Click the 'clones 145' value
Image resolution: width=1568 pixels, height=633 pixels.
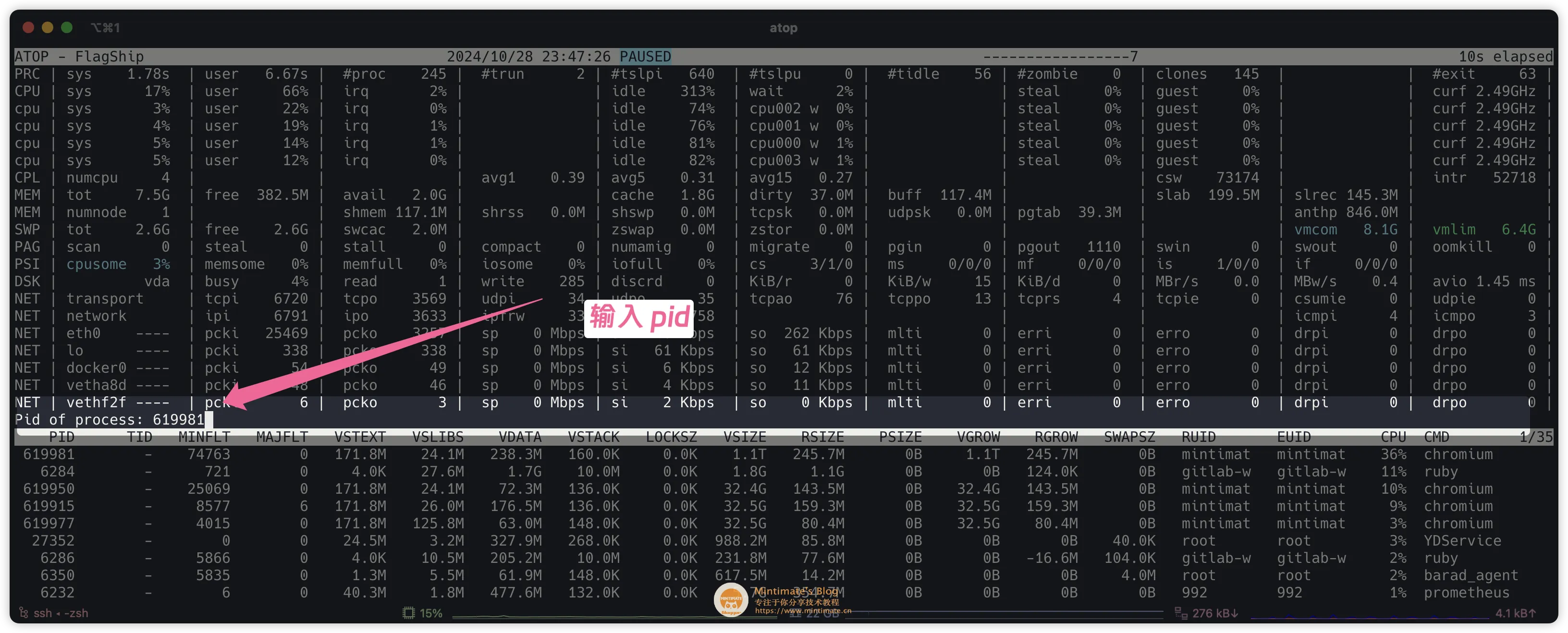coord(1207,74)
